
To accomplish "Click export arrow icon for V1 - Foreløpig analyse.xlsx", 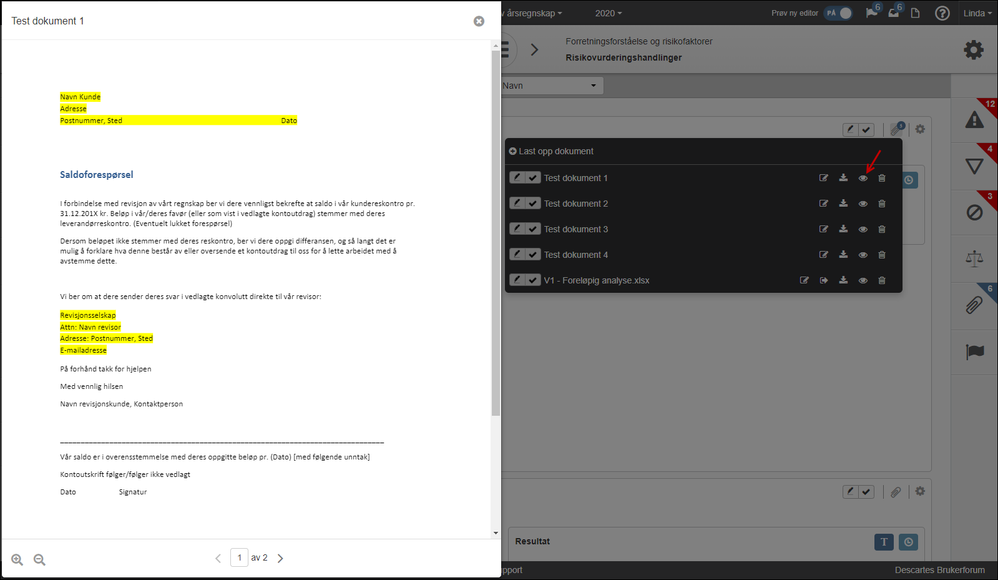I will [824, 280].
